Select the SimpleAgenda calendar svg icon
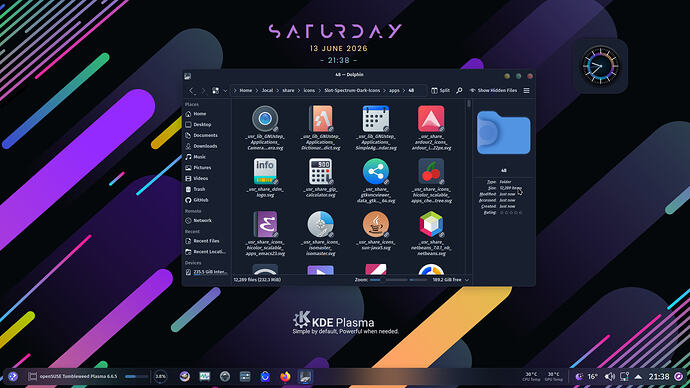 click(x=376, y=119)
